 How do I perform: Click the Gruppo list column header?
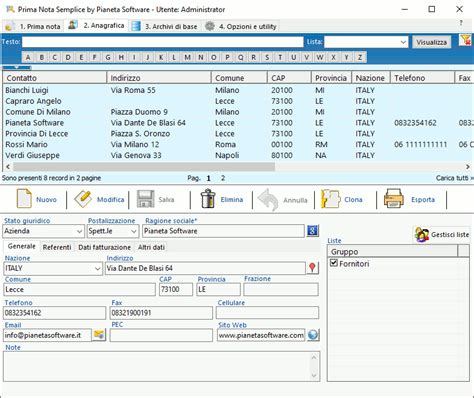[393, 251]
